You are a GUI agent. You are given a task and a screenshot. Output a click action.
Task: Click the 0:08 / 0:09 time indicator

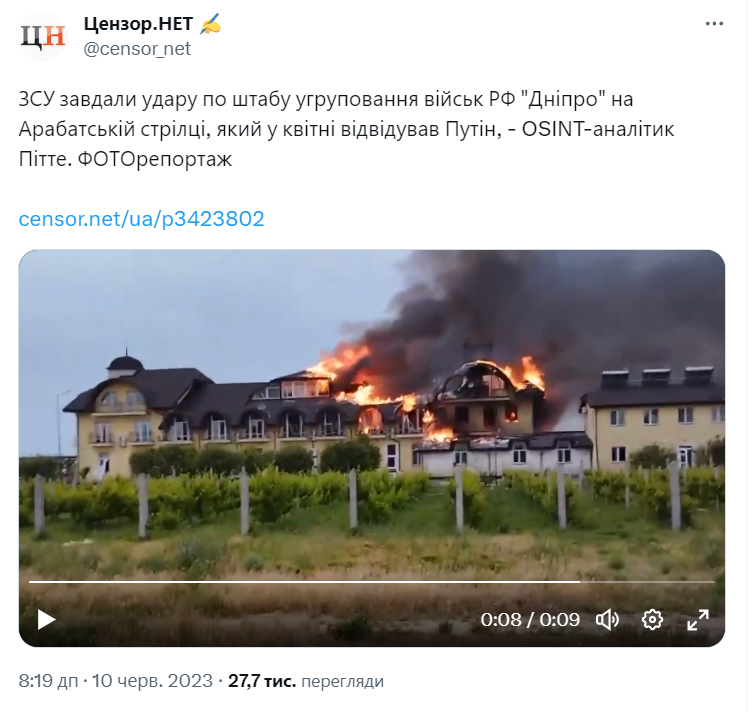tap(530, 620)
